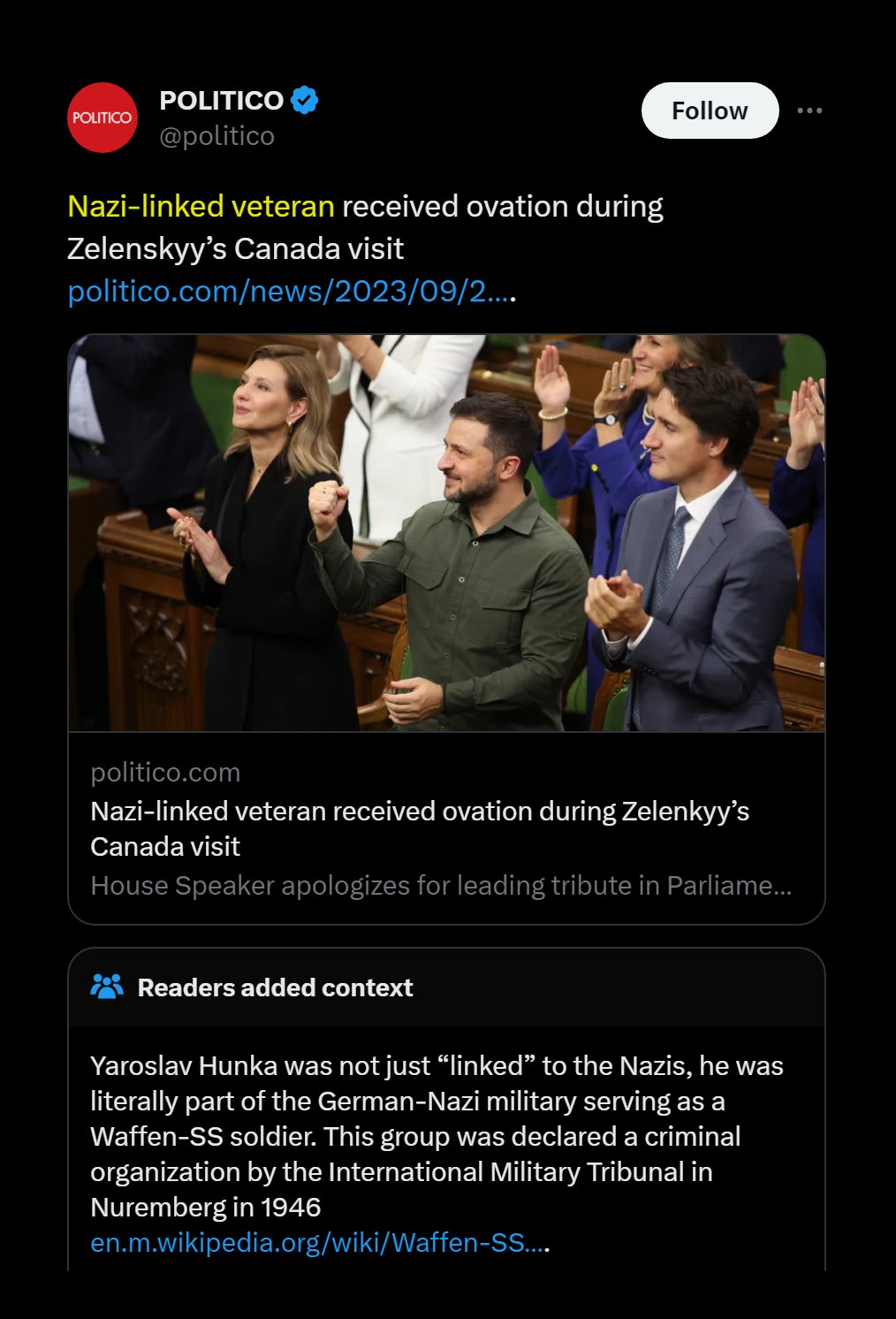Screen dimensions: 896x1319
Task: Click the highlighted "Nazi-linked veteran" text
Action: [x=201, y=206]
